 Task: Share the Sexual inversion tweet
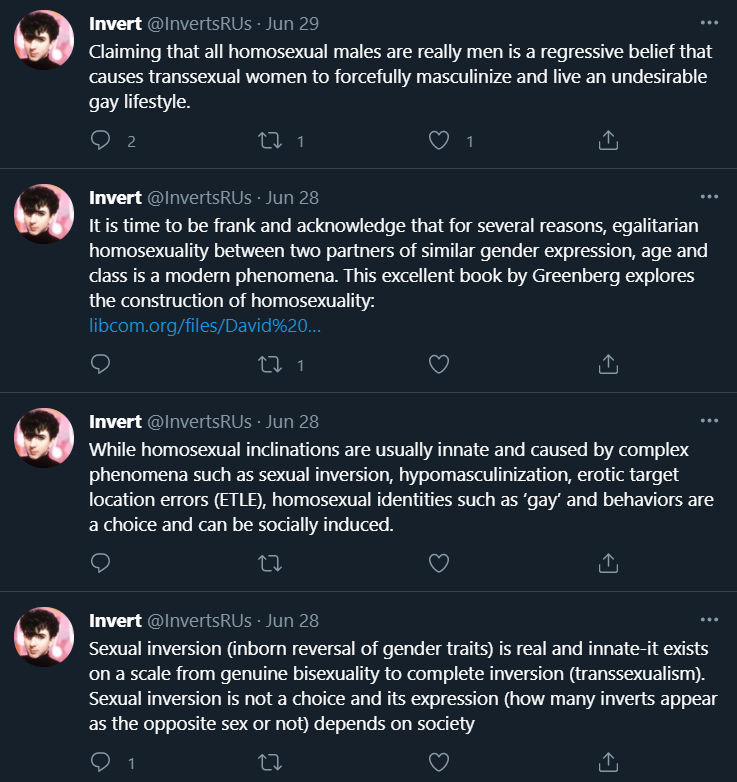click(608, 762)
